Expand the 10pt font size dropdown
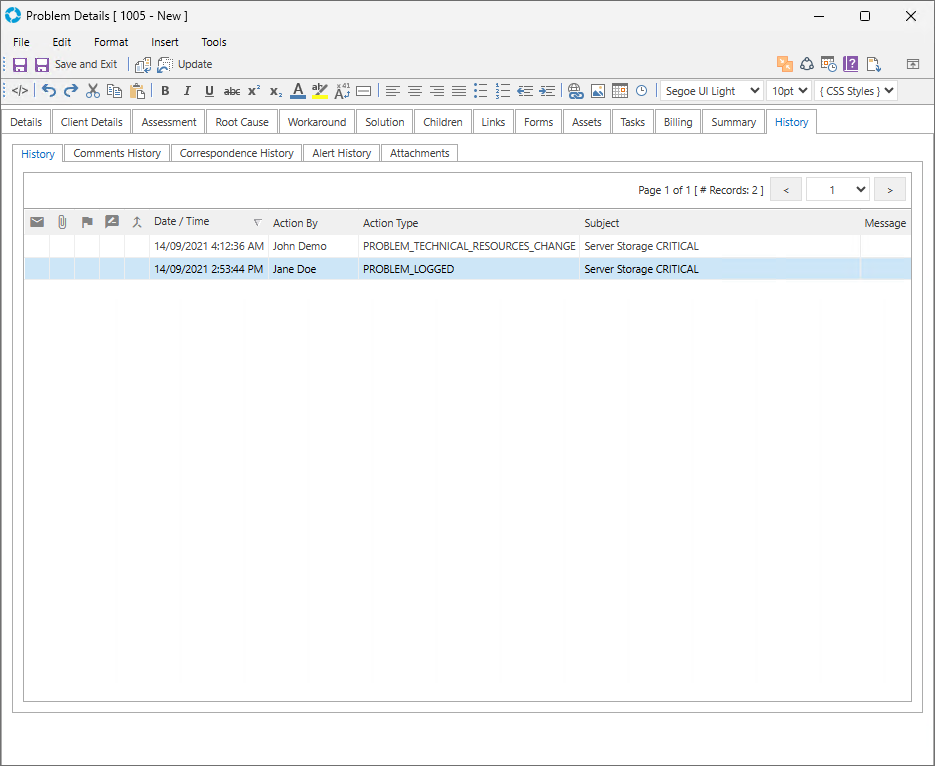Image resolution: width=935 pixels, height=766 pixels. pyautogui.click(x=788, y=91)
